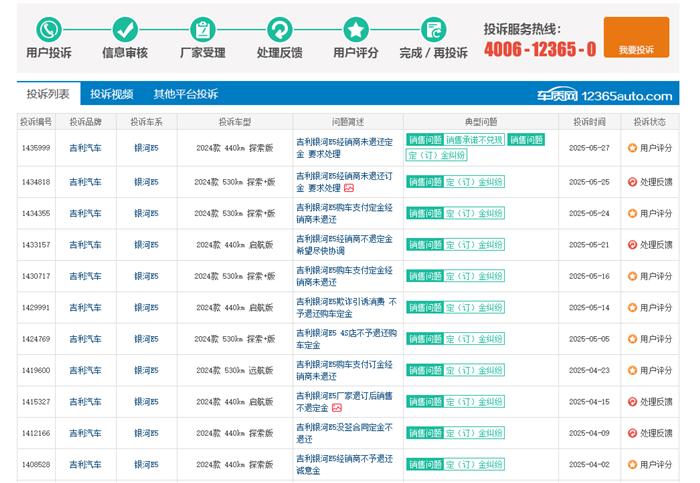Click 用户评分 status icon for complaint 1429991
This screenshot has height=483, width=700.
(632, 308)
